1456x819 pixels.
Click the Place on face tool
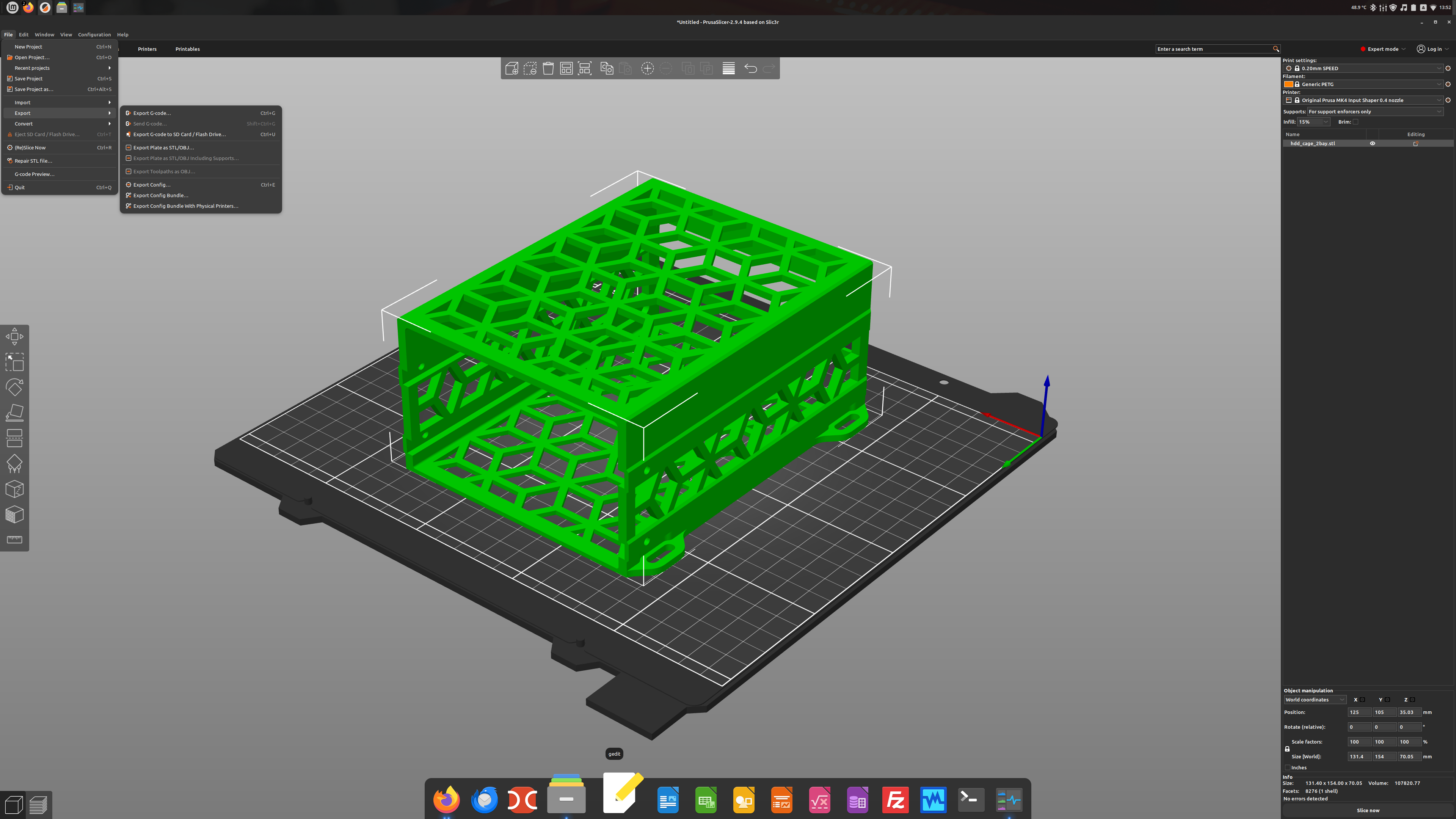(x=14, y=413)
